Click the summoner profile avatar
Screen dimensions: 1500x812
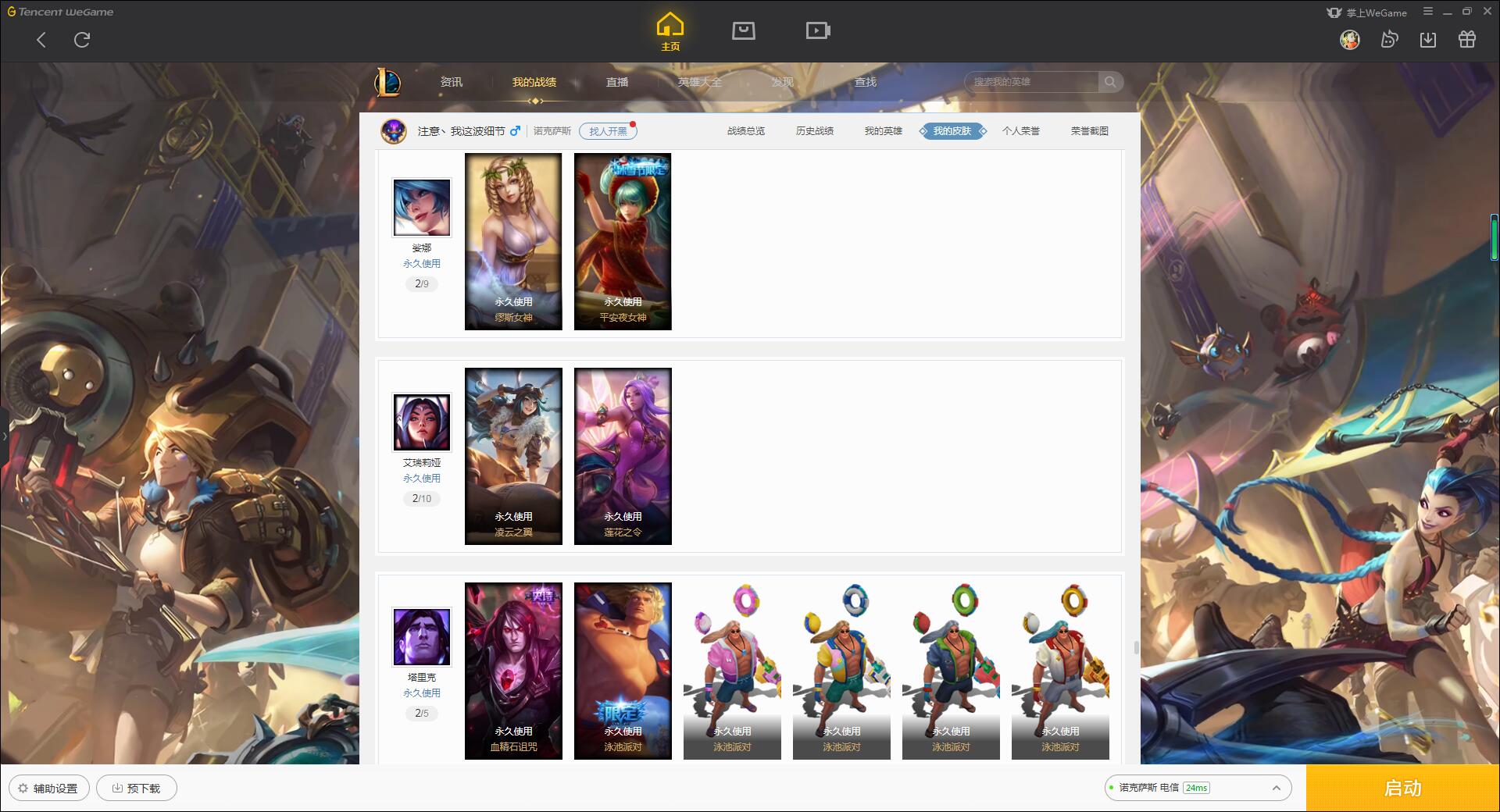click(394, 130)
